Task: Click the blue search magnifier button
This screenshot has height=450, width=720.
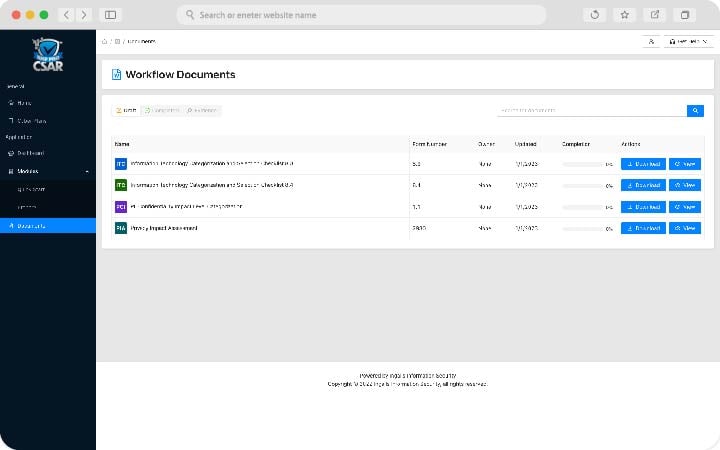Action: [x=694, y=111]
